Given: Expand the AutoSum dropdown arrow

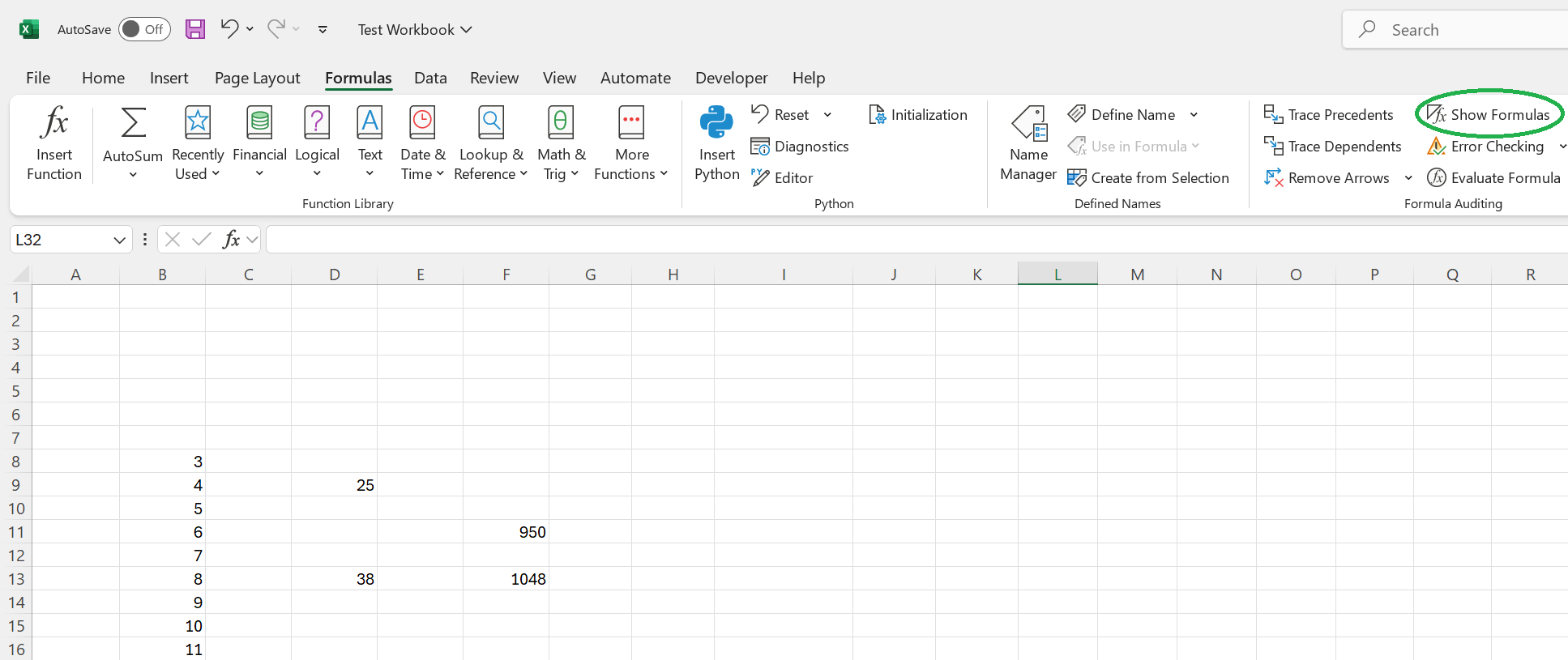Looking at the screenshot, I should [x=133, y=174].
